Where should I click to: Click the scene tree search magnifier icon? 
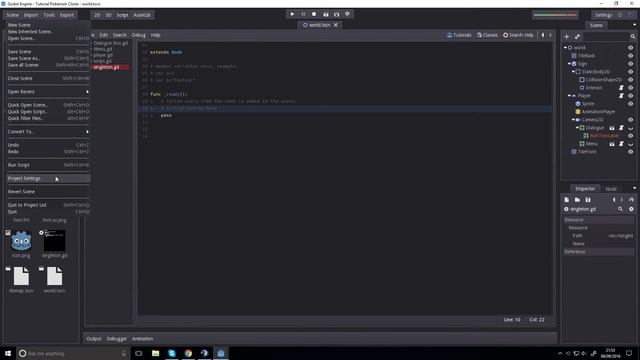(633, 37)
